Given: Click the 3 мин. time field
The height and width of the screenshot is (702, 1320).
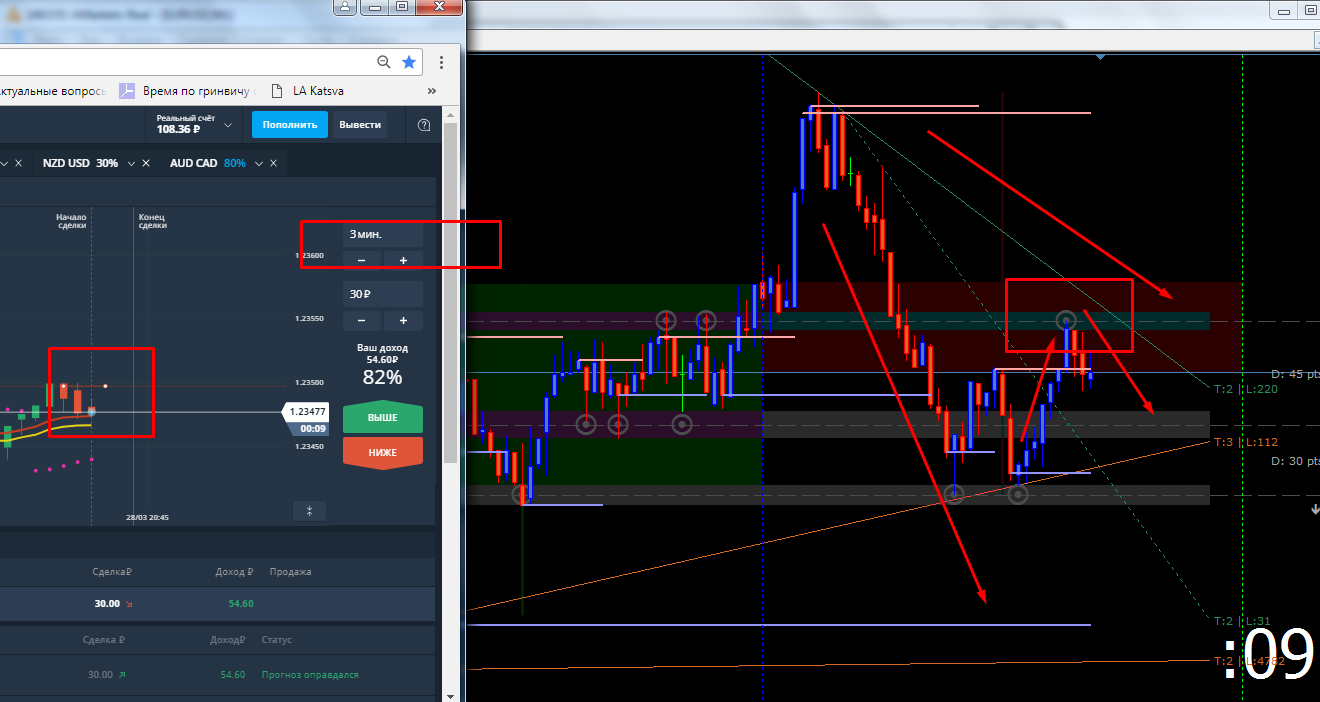Looking at the screenshot, I should pyautogui.click(x=382, y=234).
